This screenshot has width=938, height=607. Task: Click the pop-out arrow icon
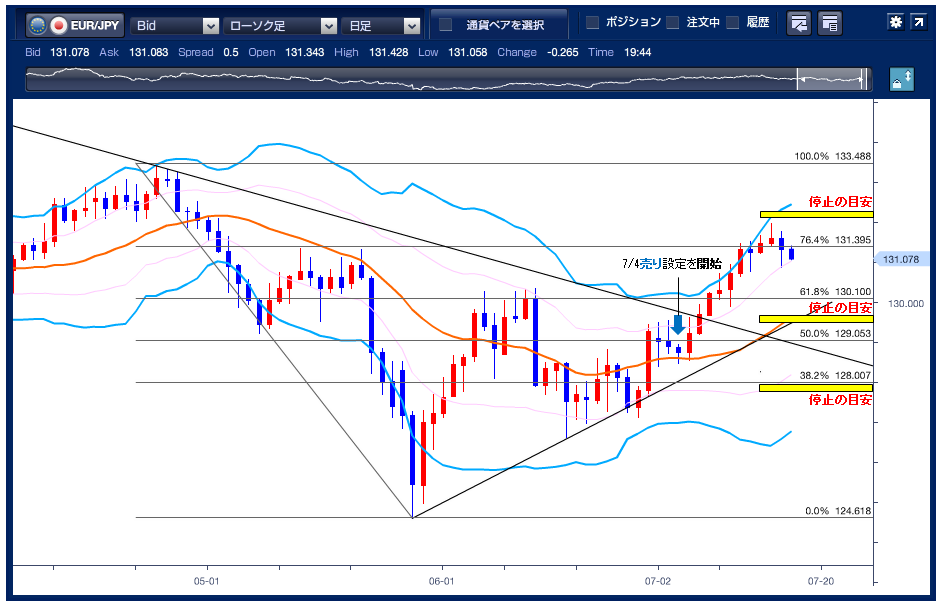(x=918, y=22)
